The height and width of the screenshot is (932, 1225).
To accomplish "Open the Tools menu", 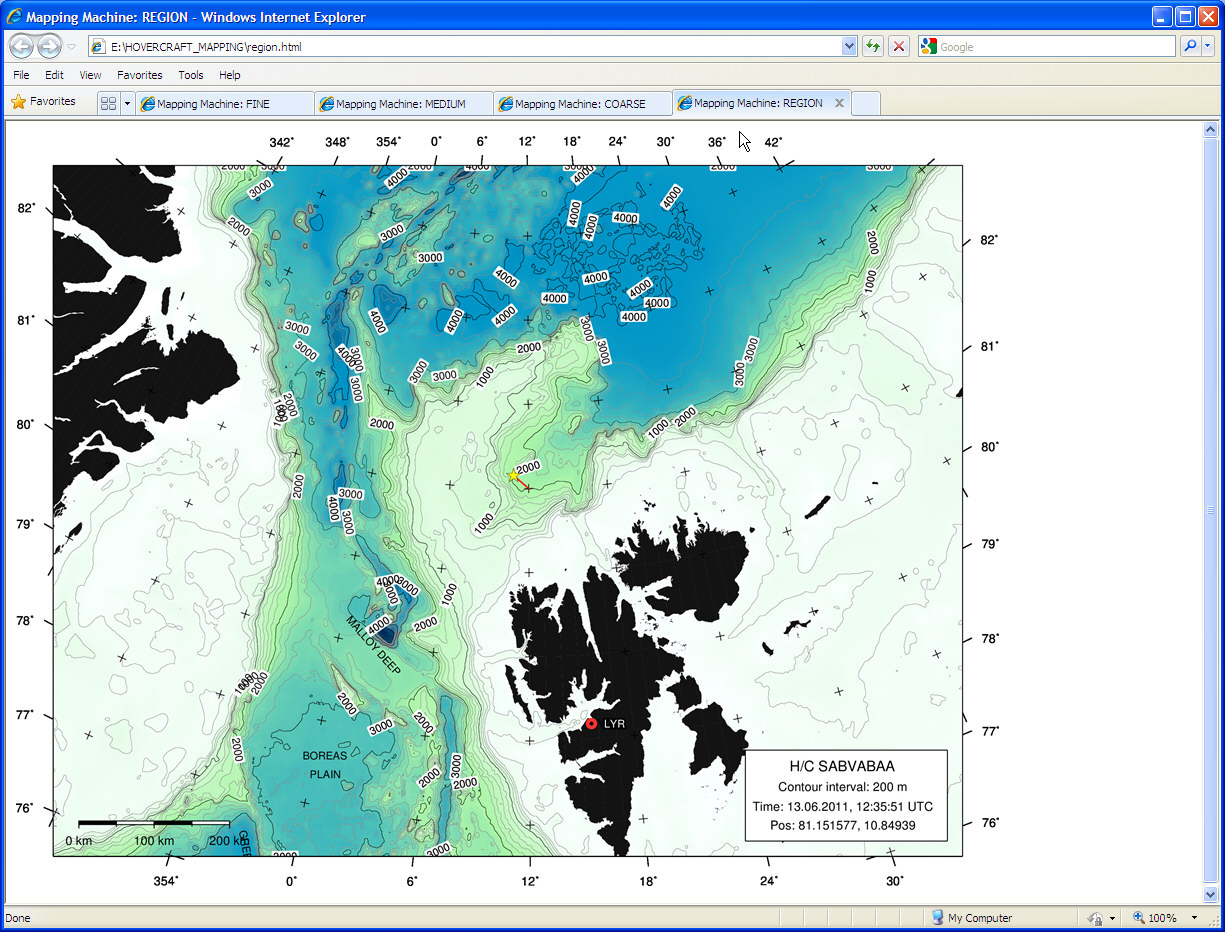I will [190, 75].
